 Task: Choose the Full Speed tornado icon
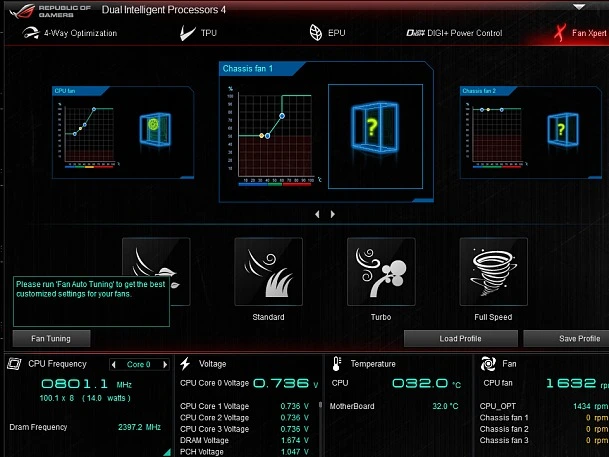(x=494, y=271)
